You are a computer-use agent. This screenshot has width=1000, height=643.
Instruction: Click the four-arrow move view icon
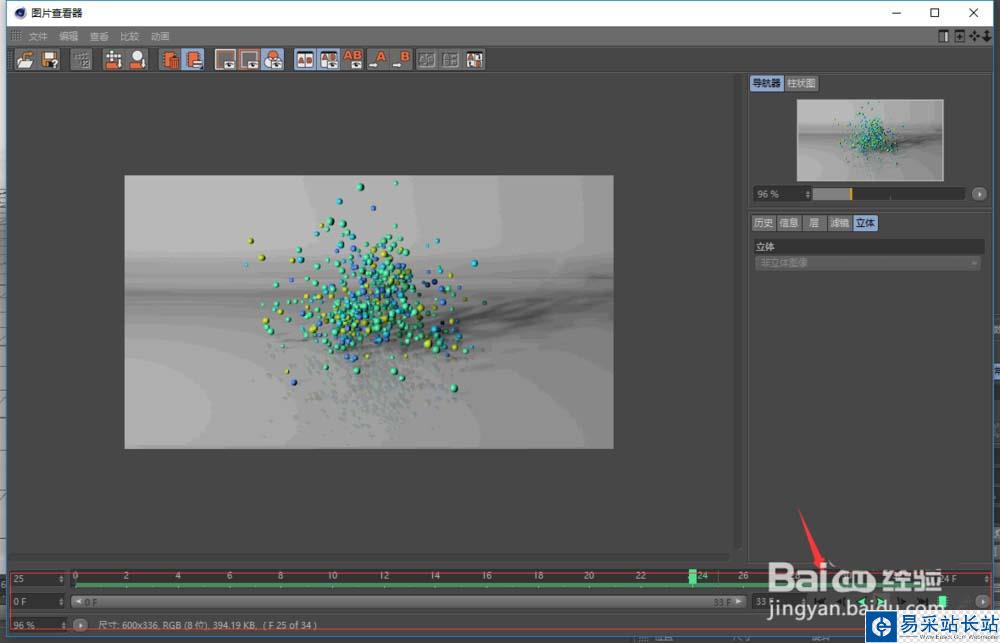click(974, 36)
